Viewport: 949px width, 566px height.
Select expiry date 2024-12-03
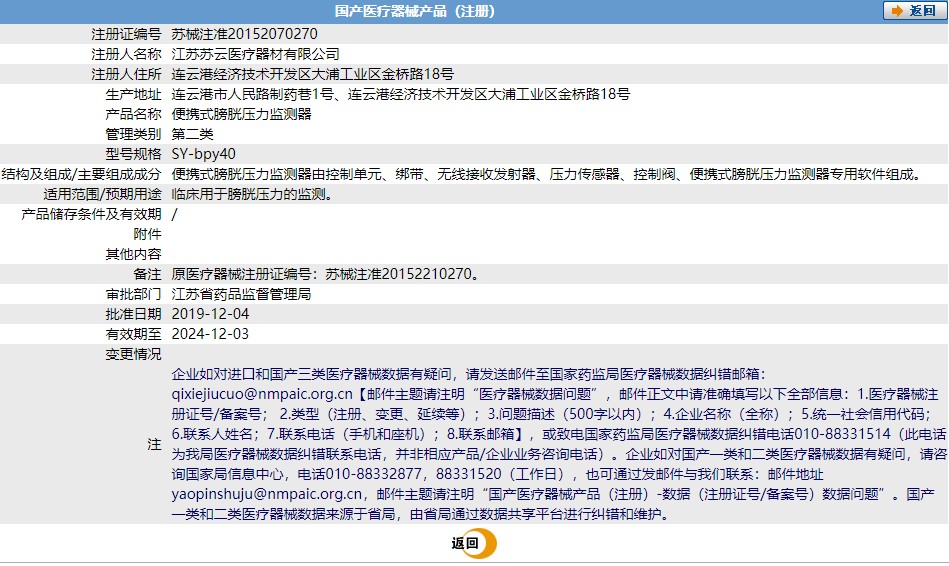pos(210,334)
